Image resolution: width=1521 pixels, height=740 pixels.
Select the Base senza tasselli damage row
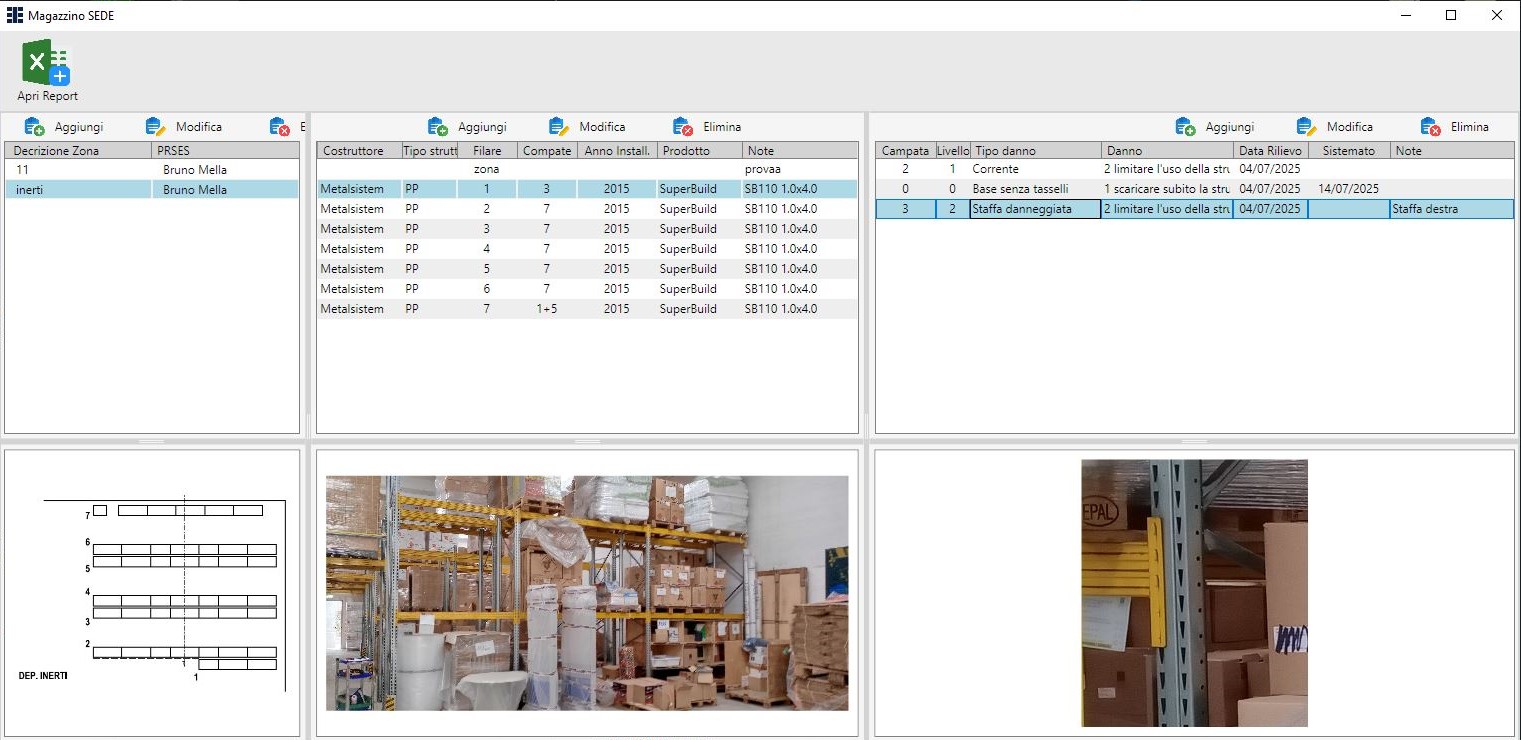(1020, 189)
